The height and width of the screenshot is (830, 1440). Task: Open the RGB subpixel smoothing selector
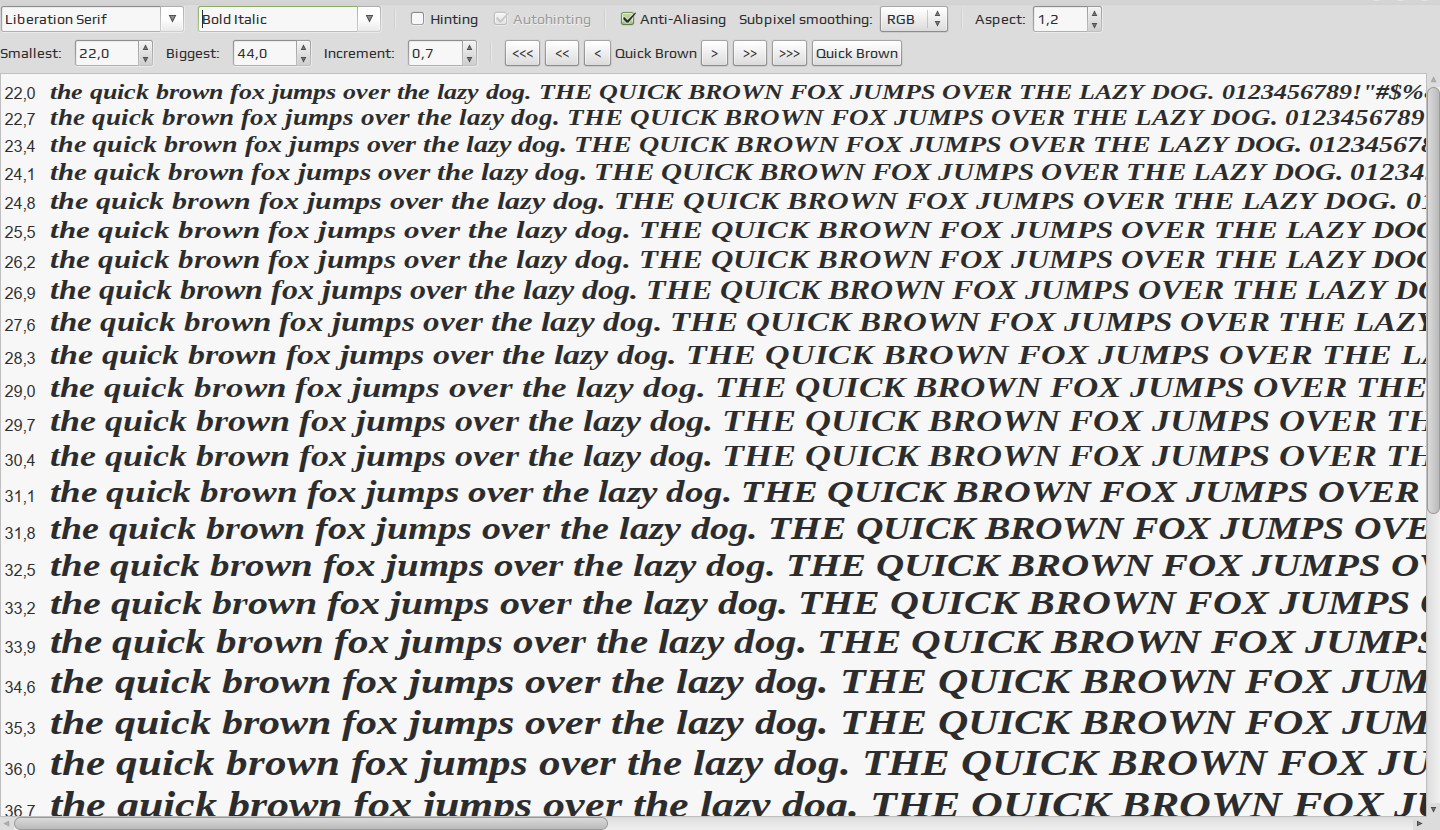pyautogui.click(x=913, y=19)
